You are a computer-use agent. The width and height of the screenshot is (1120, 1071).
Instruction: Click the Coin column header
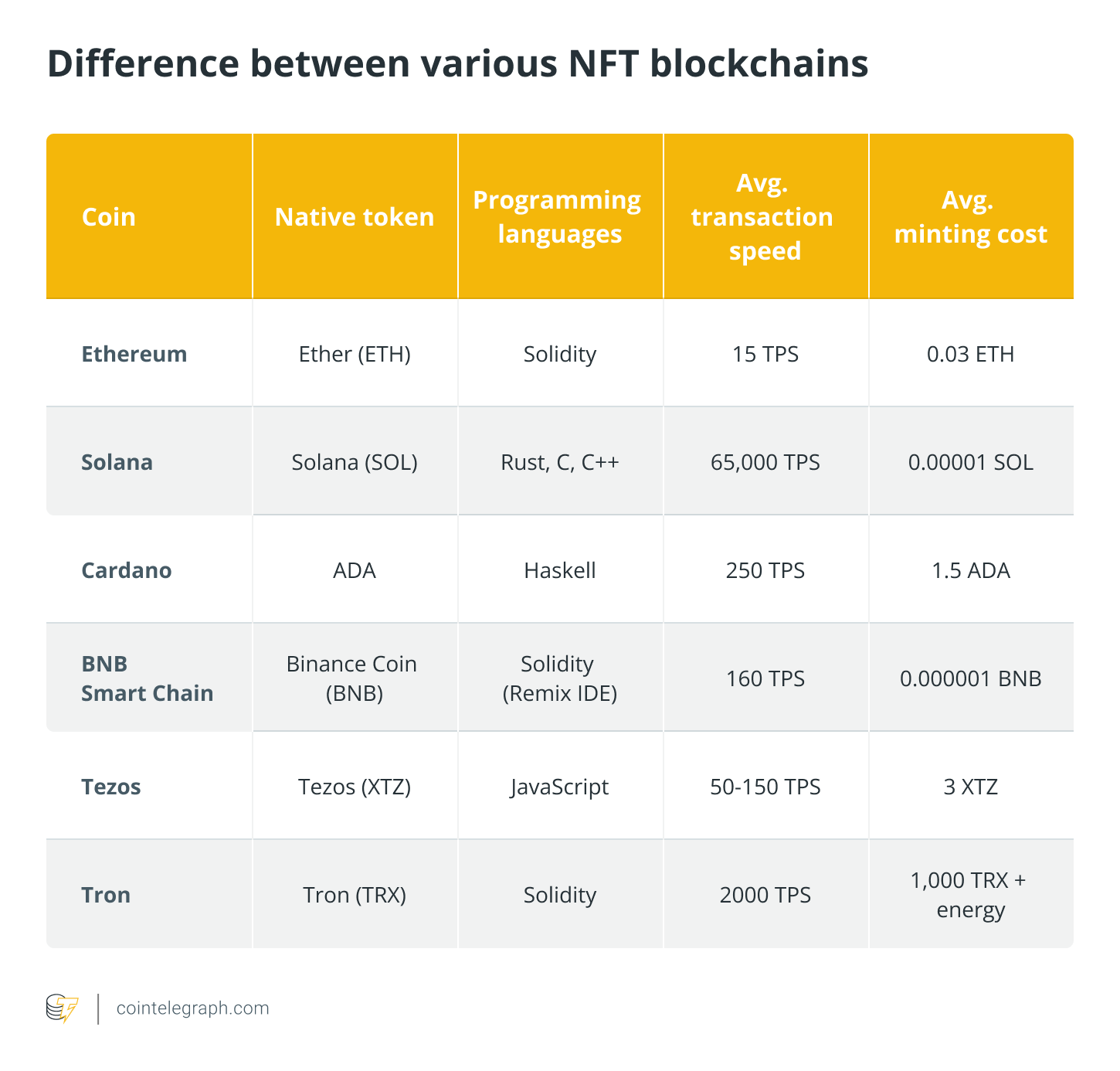point(109,217)
